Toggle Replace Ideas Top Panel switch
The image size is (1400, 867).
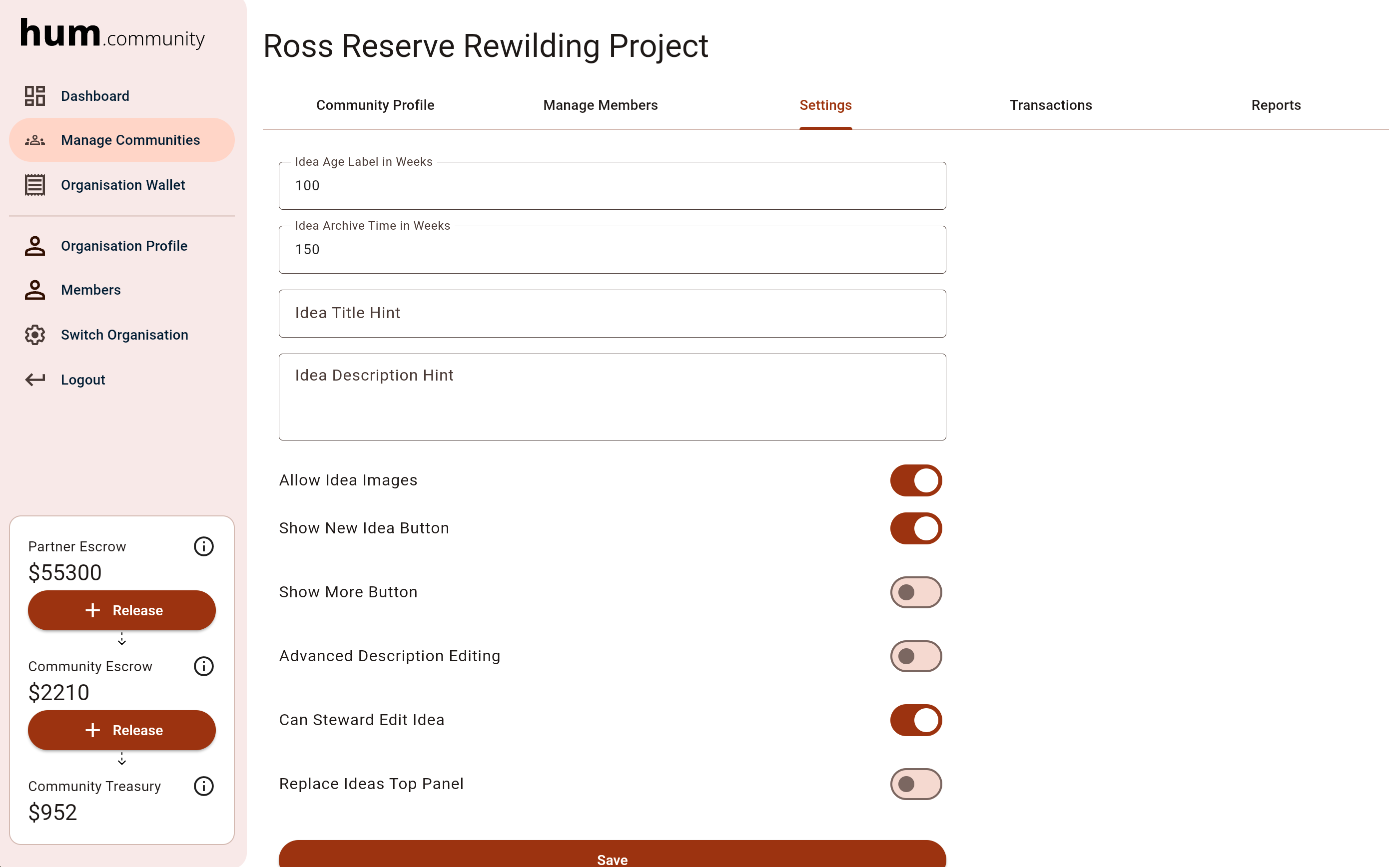click(915, 784)
